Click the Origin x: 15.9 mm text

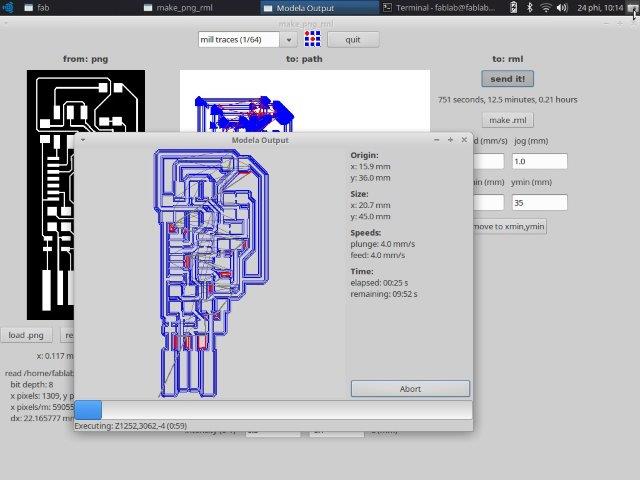click(370, 167)
